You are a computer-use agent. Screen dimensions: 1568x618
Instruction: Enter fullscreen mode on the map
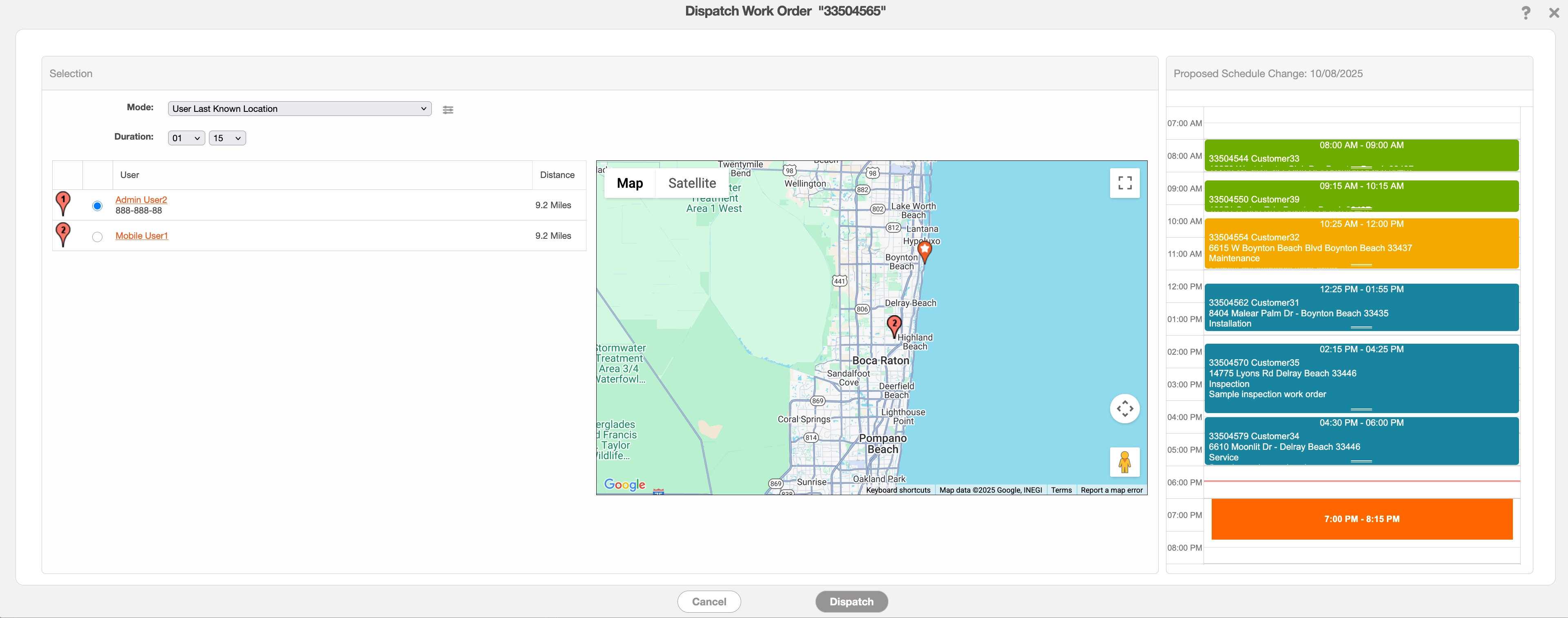[x=1124, y=182]
